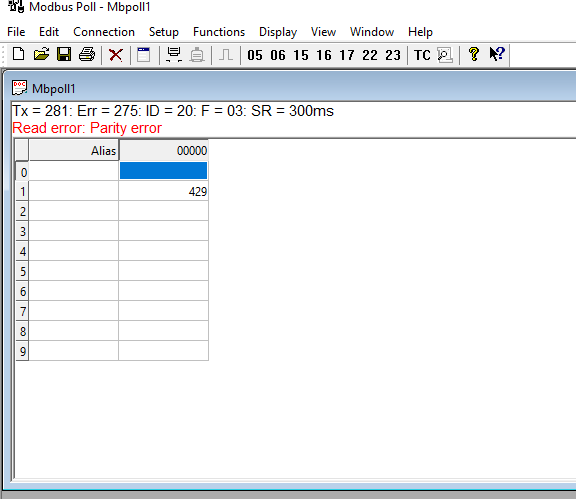
Task: Select function 17 toolbar button
Action: (347, 55)
